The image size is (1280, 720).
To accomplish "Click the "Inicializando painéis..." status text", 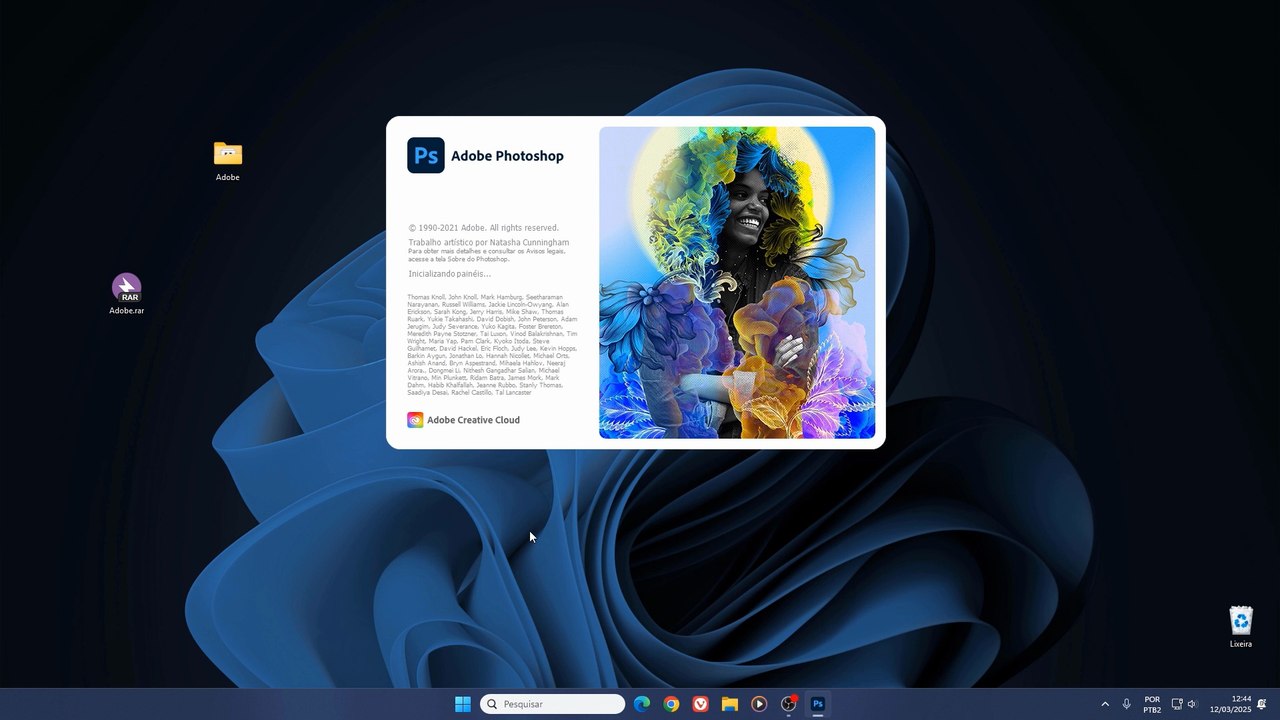I will tap(450, 274).
